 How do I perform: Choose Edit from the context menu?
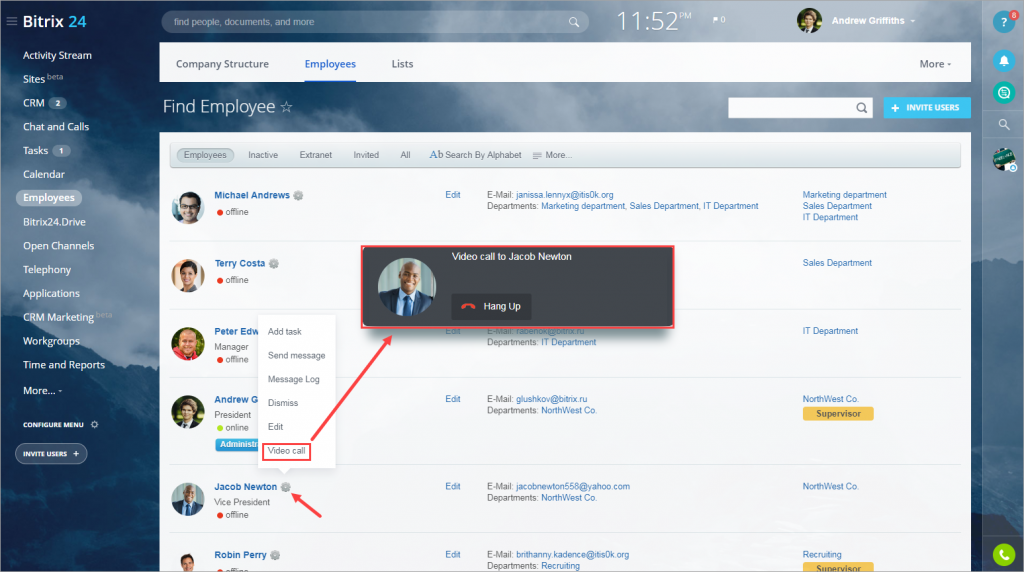(x=275, y=427)
